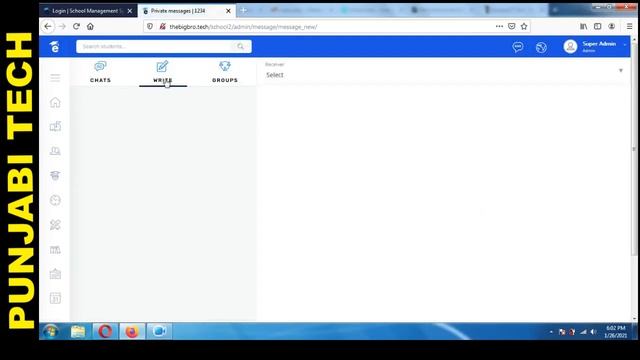Viewport: 640px width, 360px height.
Task: Switch to the Groups tab
Action: pos(225,72)
